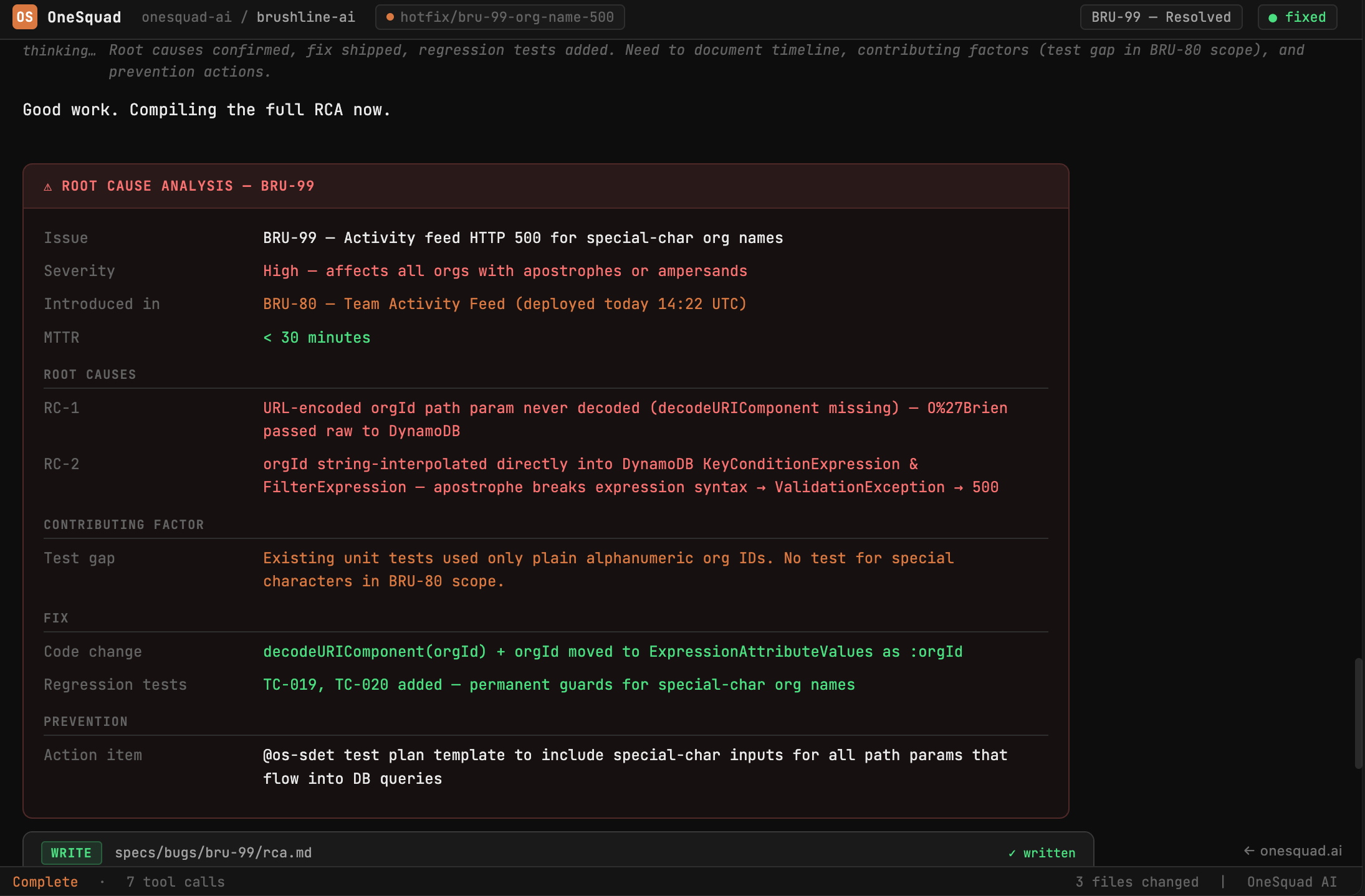This screenshot has width=1365, height=896.
Task: Open the brushline-ai repository breadcrumb
Action: click(x=306, y=17)
